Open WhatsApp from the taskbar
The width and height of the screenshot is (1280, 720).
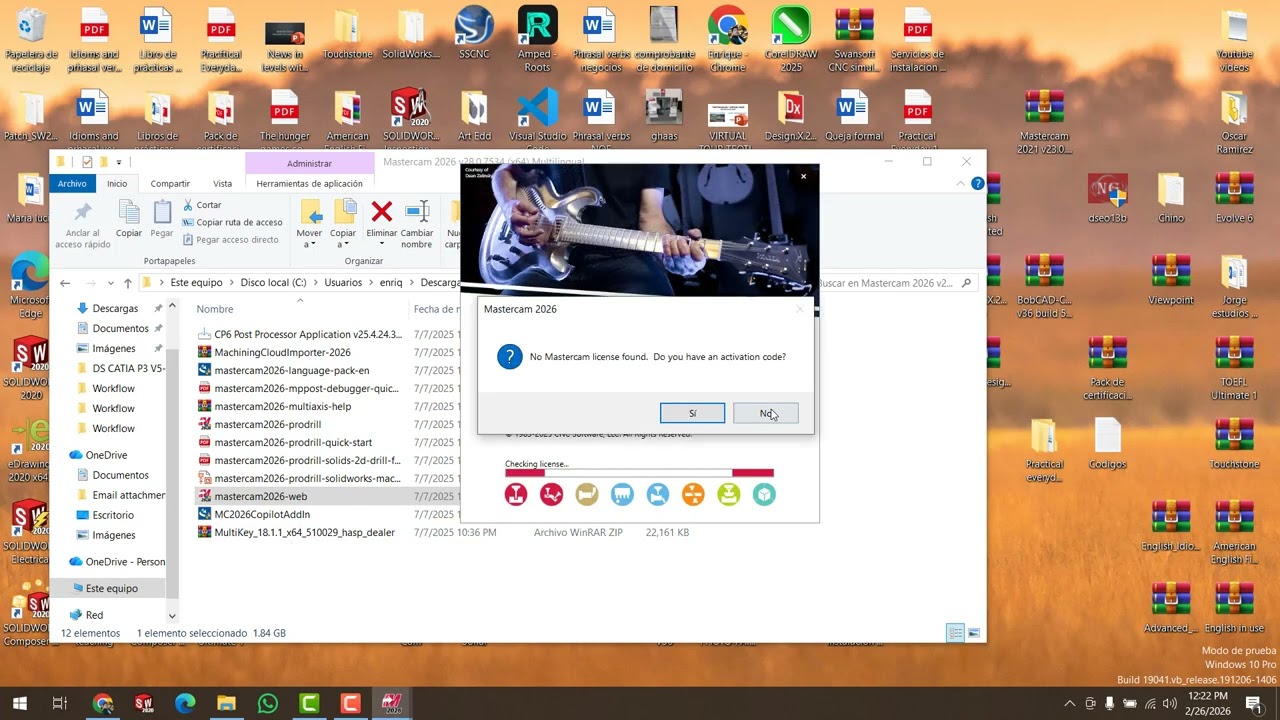coord(267,703)
